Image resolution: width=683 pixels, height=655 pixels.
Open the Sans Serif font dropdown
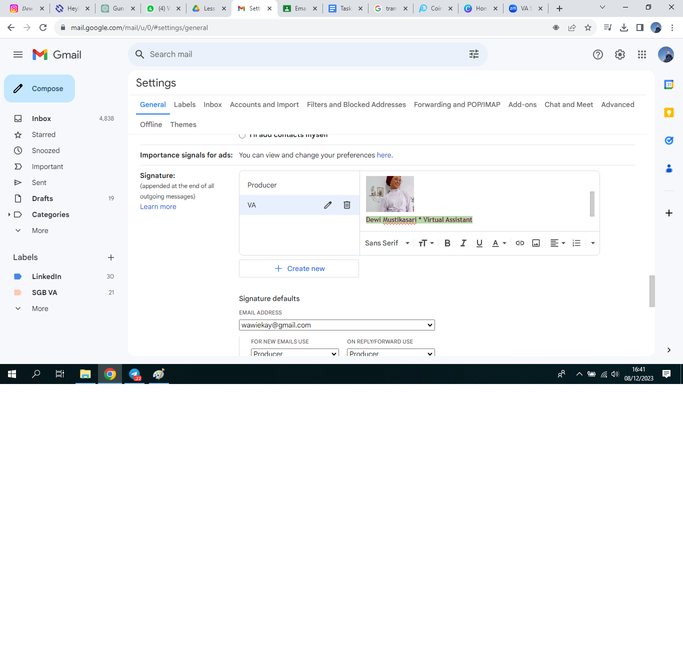[x=387, y=243]
